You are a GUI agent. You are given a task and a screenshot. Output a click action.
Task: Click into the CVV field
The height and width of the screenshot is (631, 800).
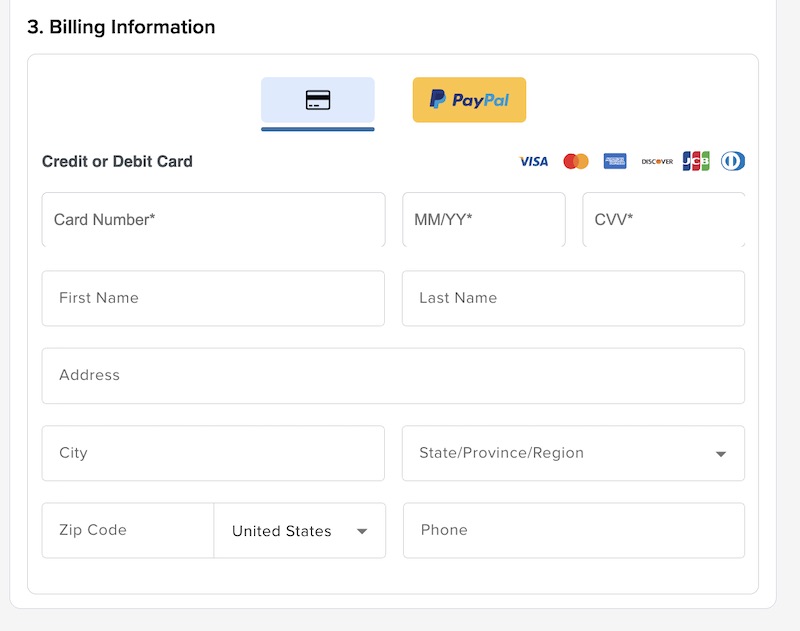pos(663,220)
